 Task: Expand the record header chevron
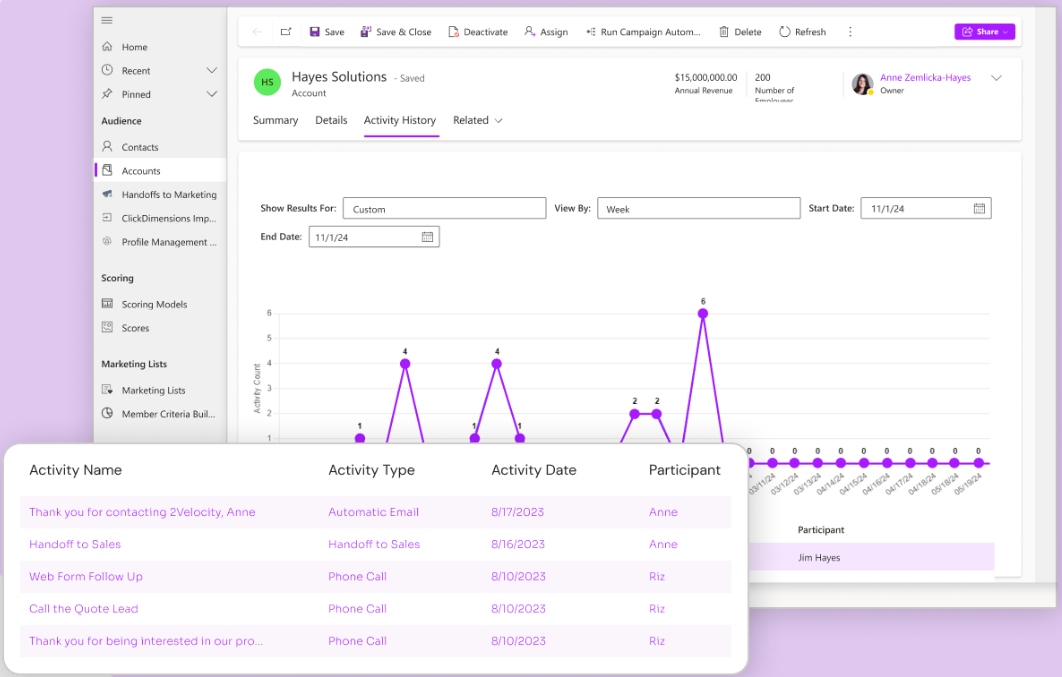996,78
